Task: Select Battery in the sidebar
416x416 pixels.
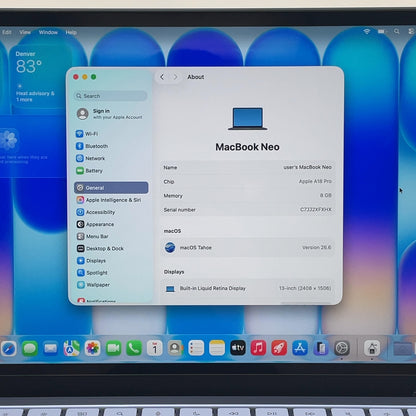Action: [89, 171]
